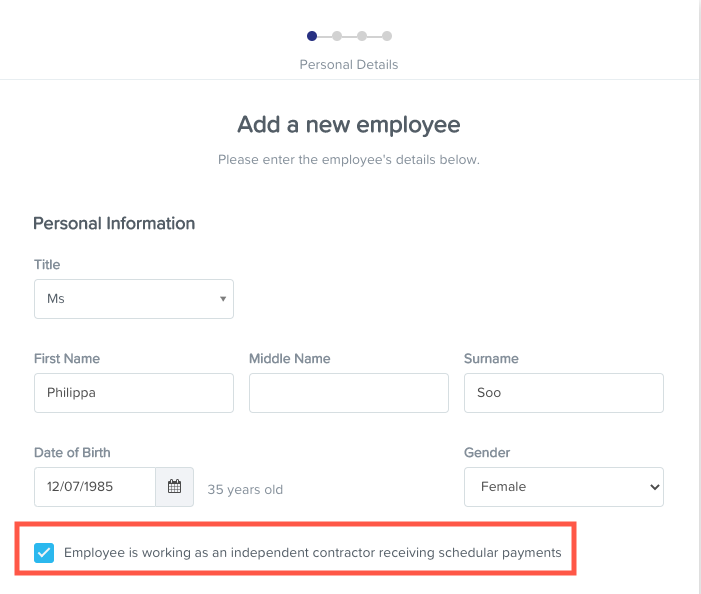This screenshot has width=701, height=594.
Task: Click the Gender field label
Action: pos(487,452)
